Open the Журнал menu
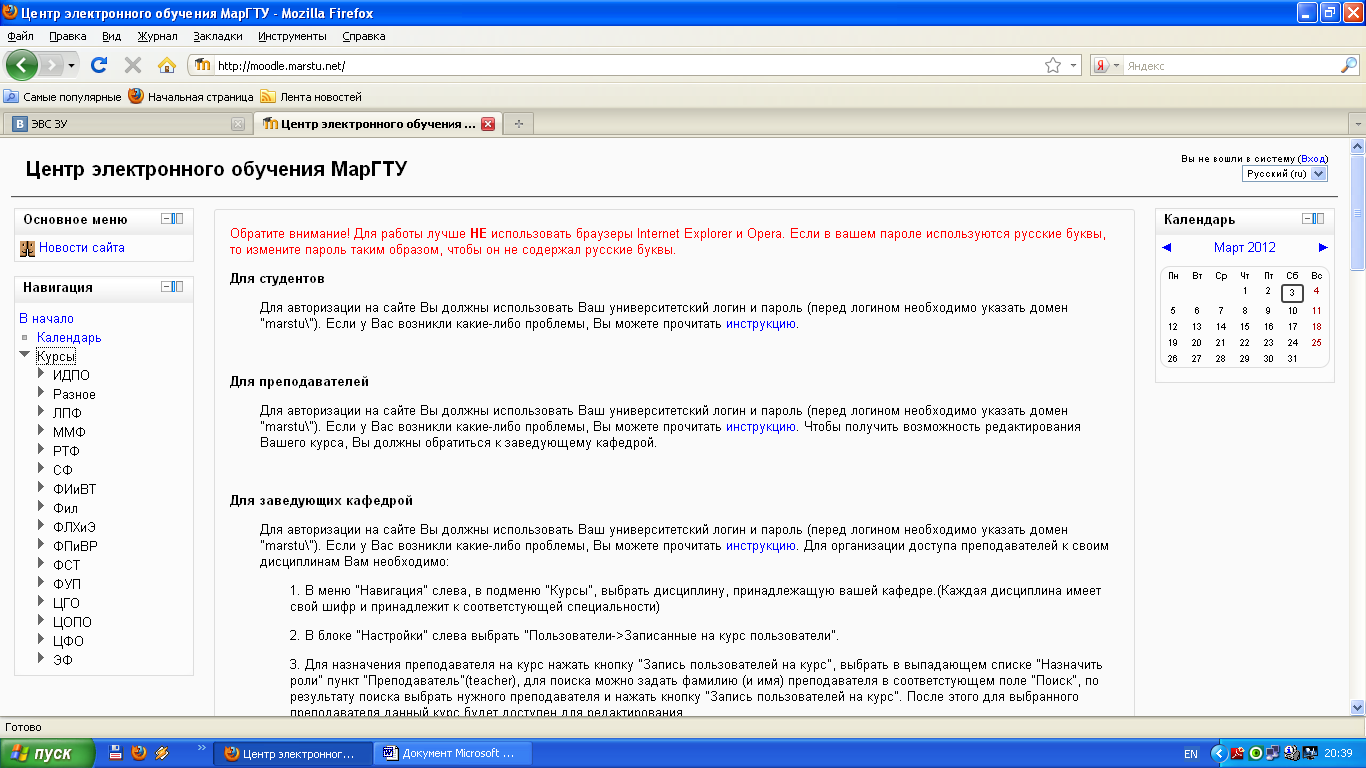The image size is (1366, 768). 157,36
